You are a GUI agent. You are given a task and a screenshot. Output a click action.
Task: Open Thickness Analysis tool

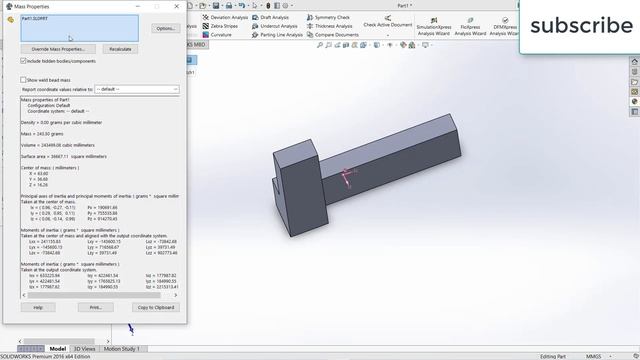pos(329,26)
